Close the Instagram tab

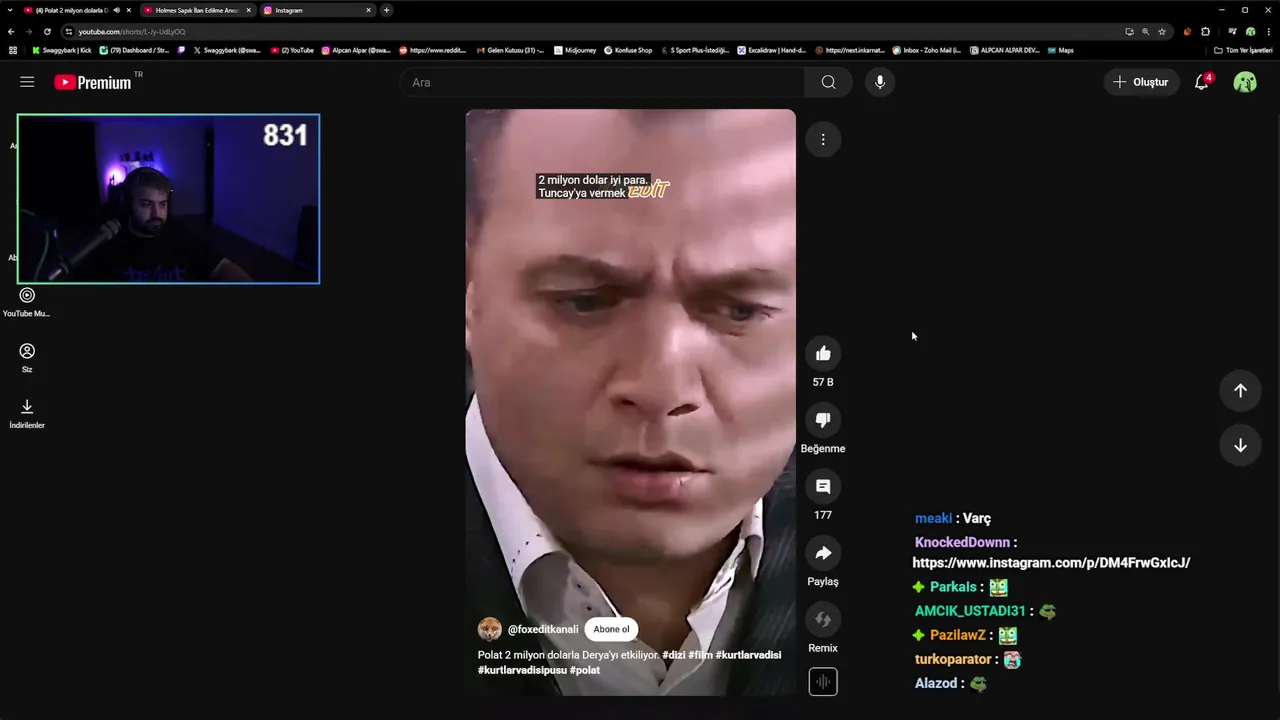(x=368, y=10)
